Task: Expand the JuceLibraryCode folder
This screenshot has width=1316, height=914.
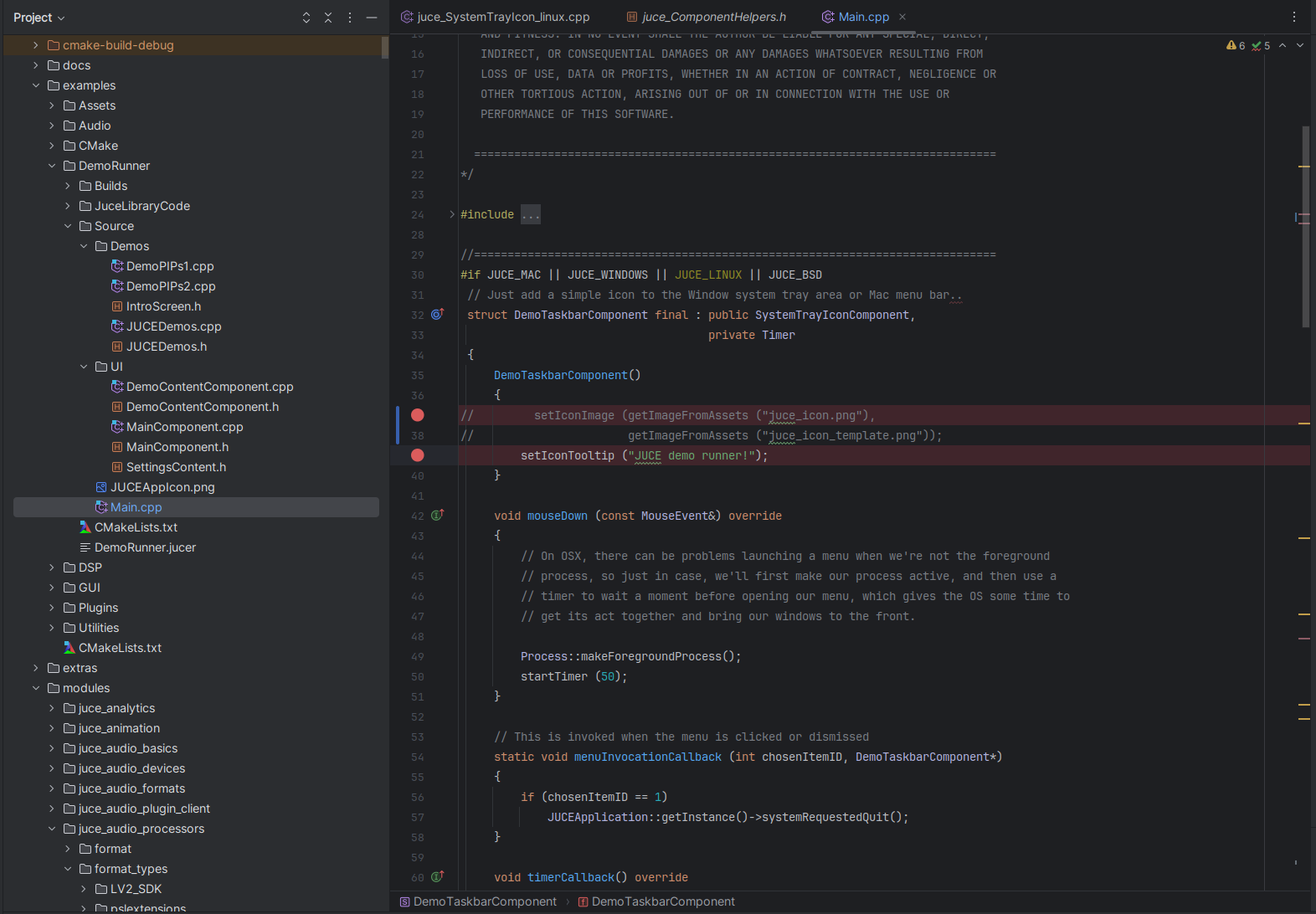Action: click(x=68, y=206)
